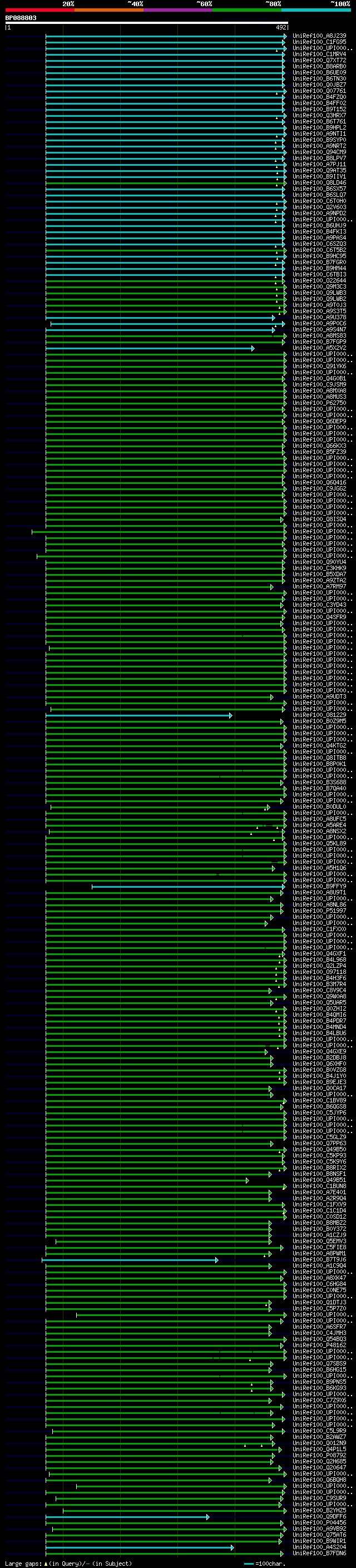
Task: Click the query end position 492
Action: (x=281, y=27)
